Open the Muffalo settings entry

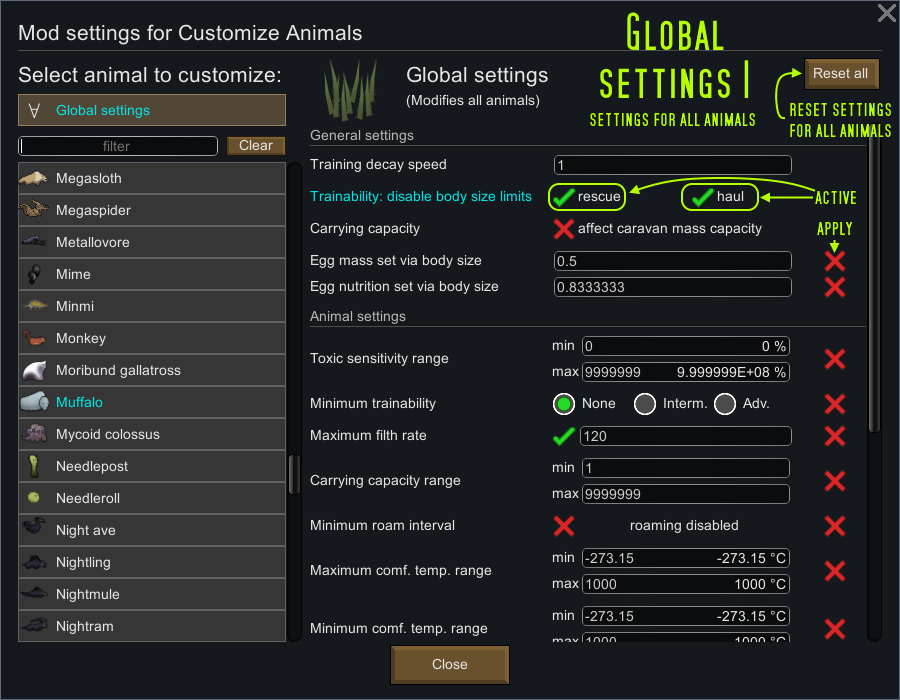[152, 402]
